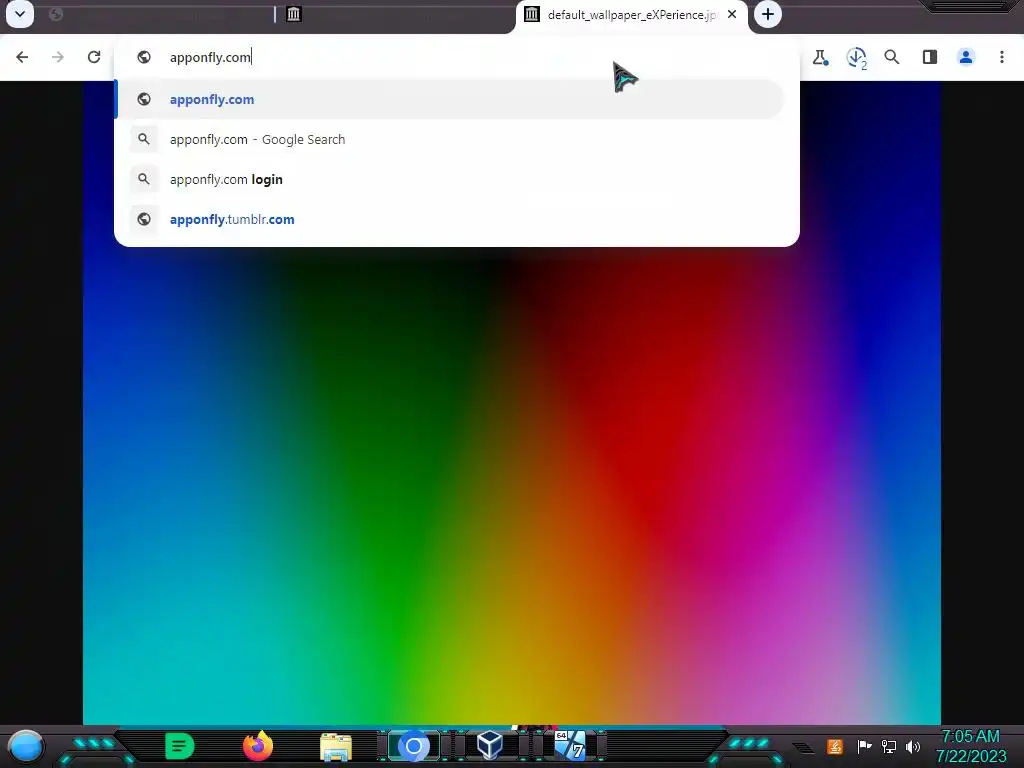Open the downloads indicator icon
The image size is (1024, 768).
tap(856, 57)
